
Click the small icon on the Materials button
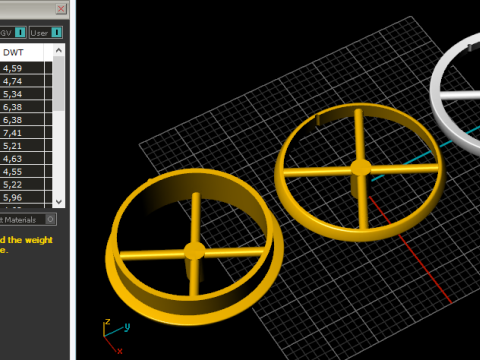click(50, 219)
